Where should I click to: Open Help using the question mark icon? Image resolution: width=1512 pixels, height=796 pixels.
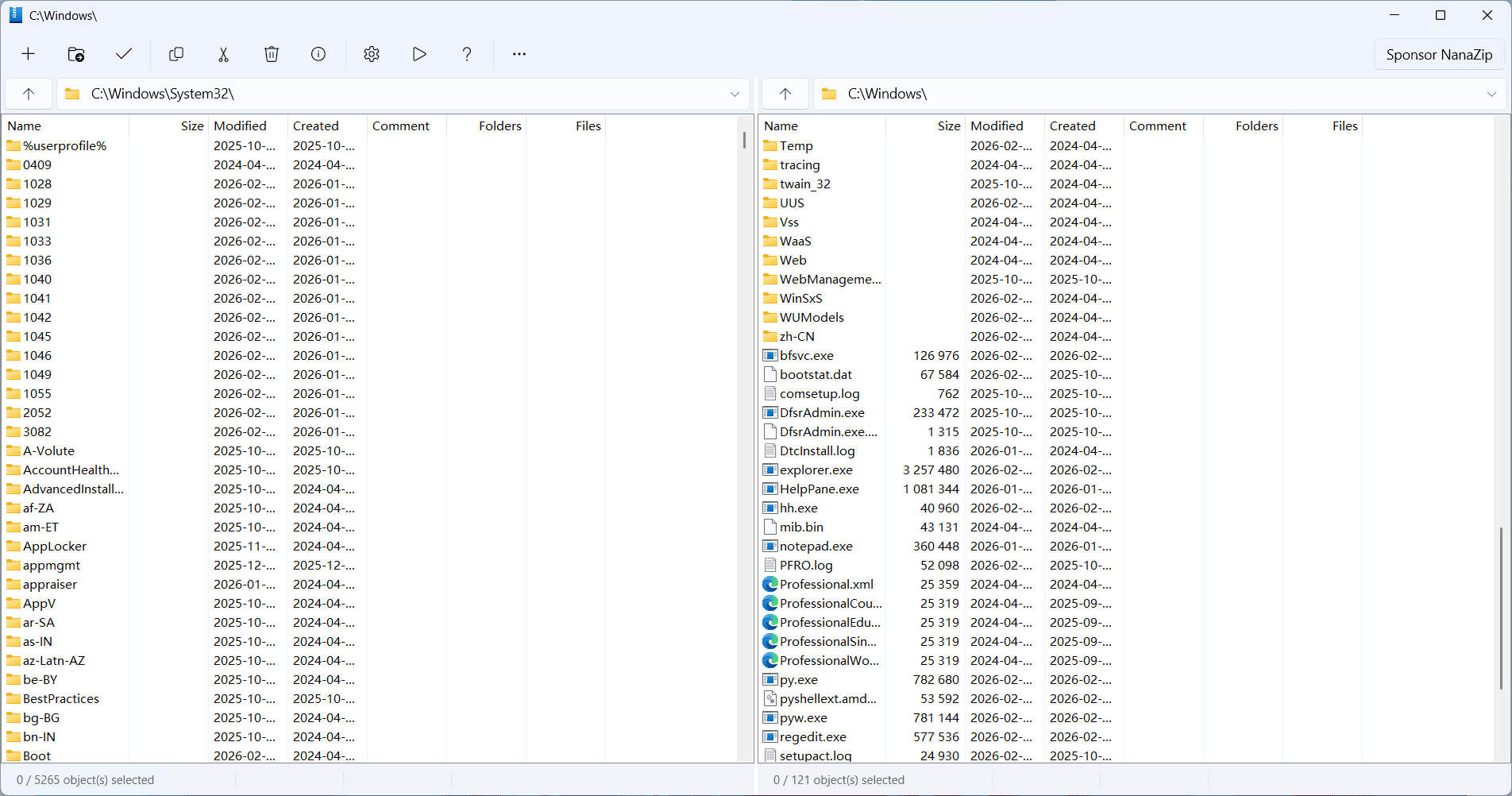pos(466,54)
